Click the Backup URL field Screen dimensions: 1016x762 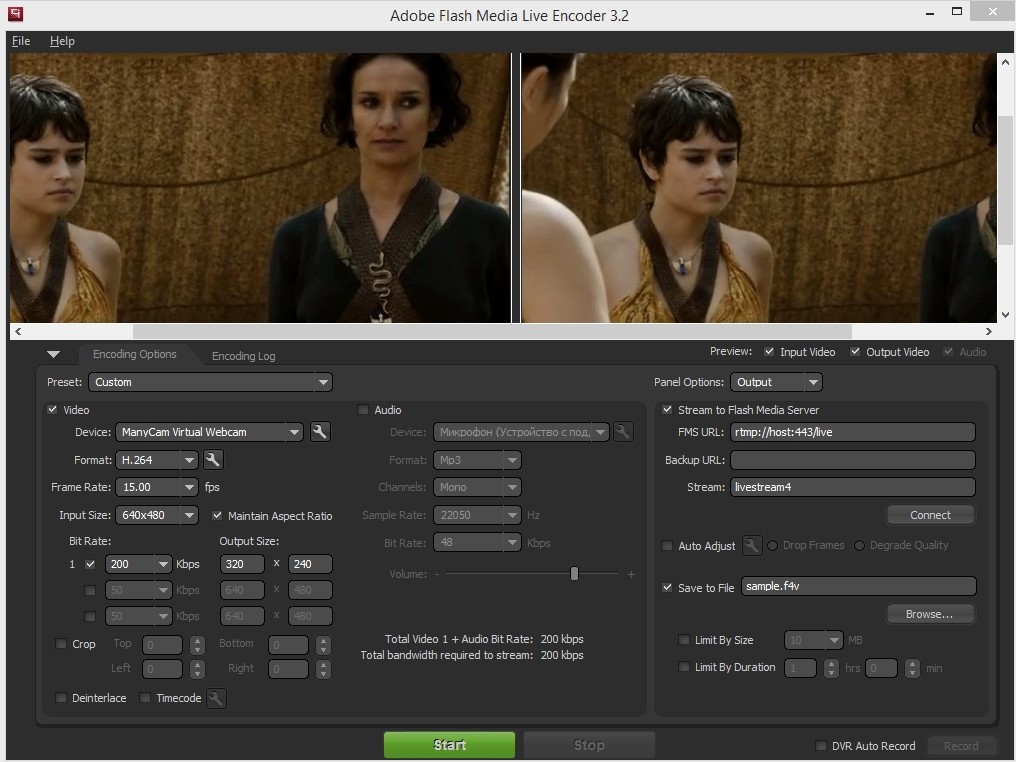[x=853, y=459]
